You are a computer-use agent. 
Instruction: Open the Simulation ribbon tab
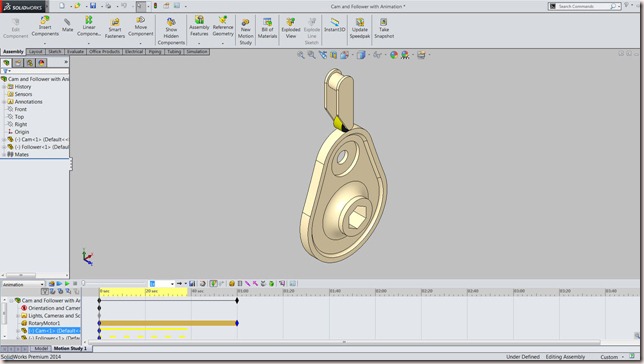coord(197,52)
